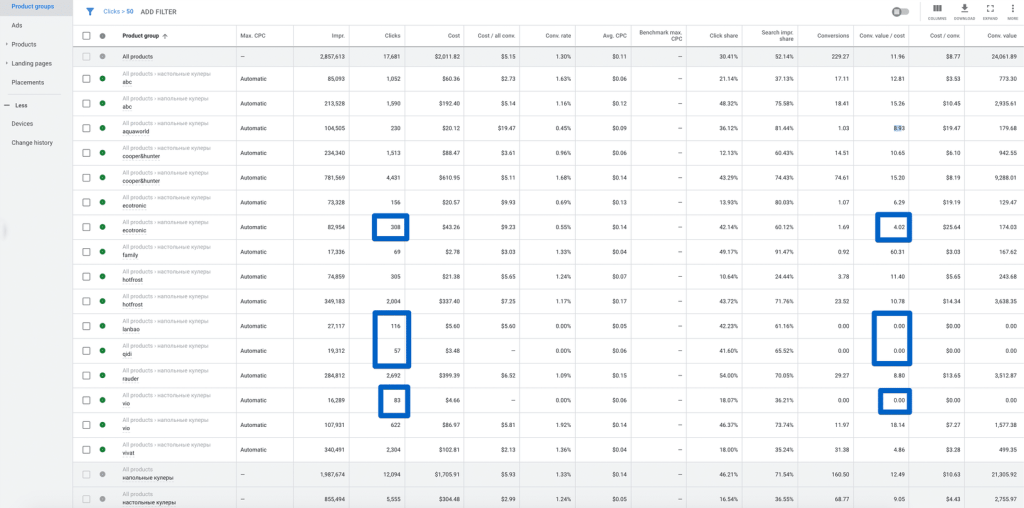Click the ADD FILTER button

tap(161, 12)
